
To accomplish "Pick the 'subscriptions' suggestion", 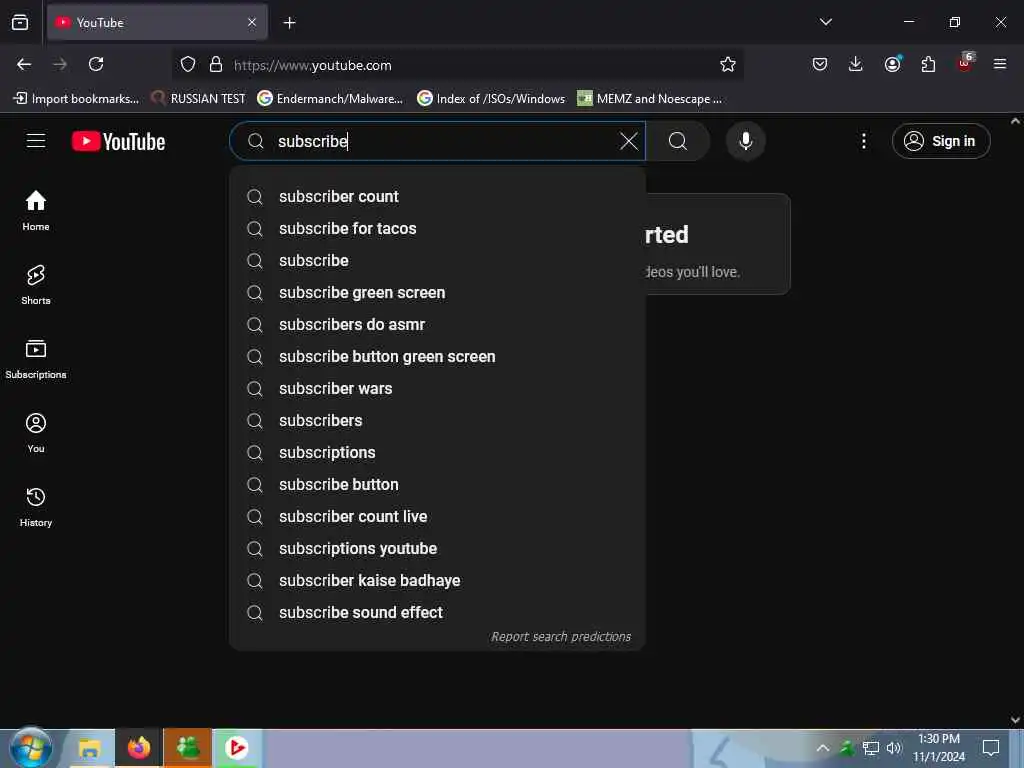I will [437, 453].
